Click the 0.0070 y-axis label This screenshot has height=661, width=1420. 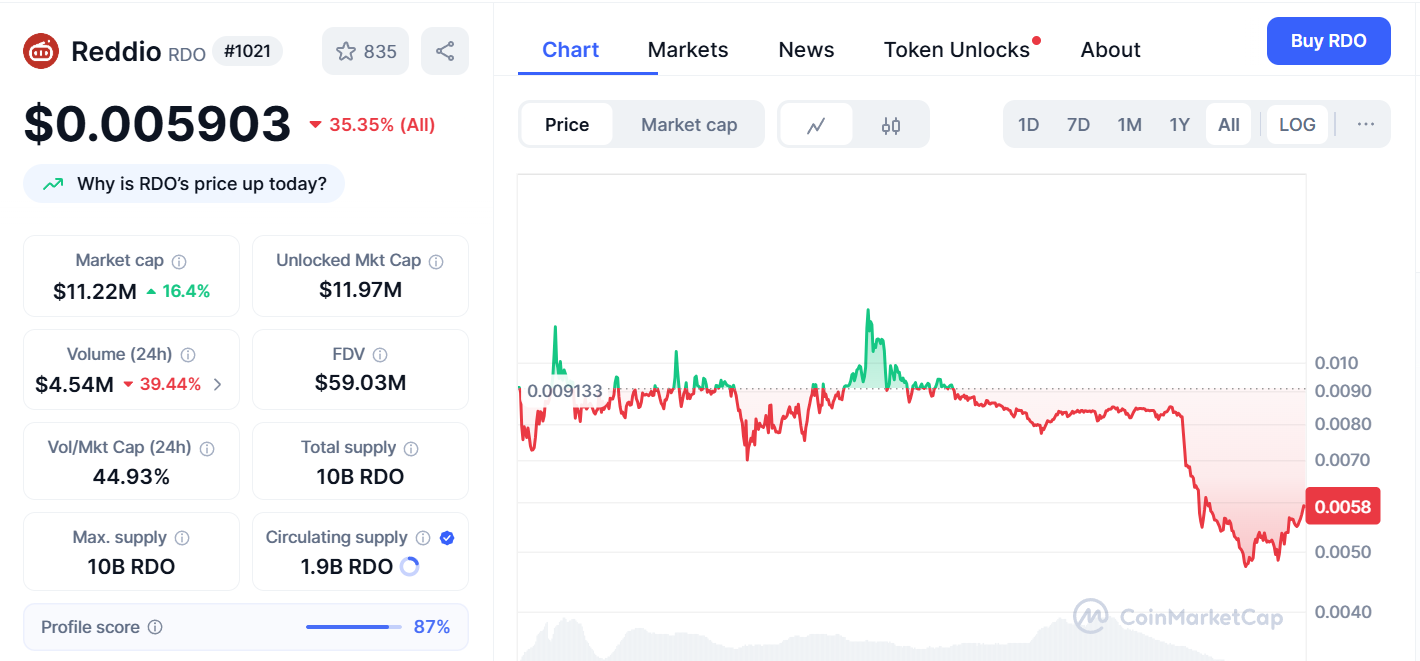point(1342,460)
